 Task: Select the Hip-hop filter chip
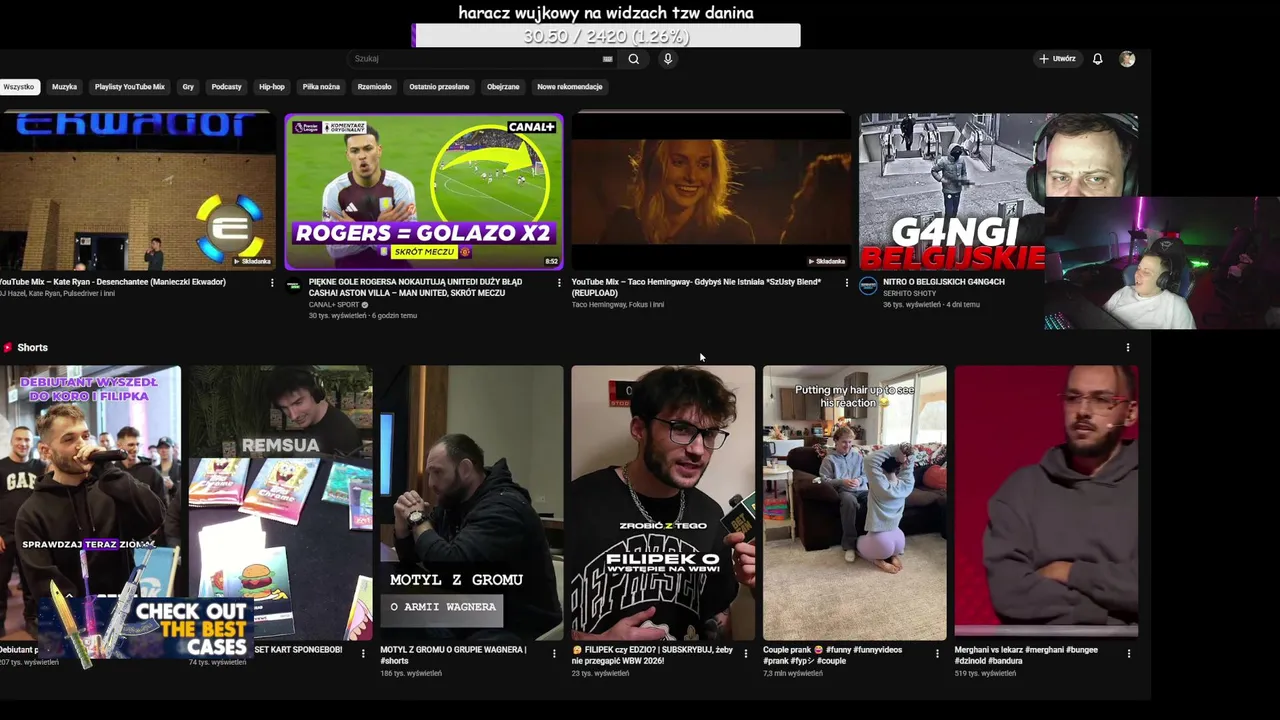[x=272, y=87]
